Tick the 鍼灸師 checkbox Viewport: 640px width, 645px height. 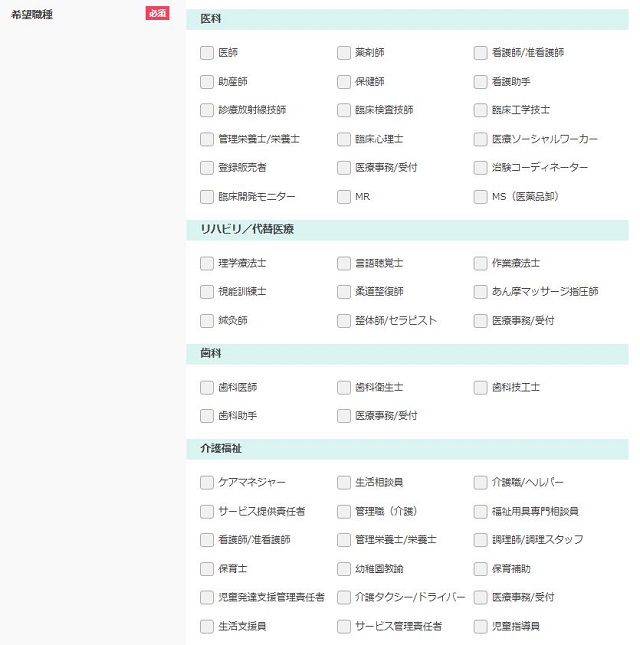click(206, 320)
